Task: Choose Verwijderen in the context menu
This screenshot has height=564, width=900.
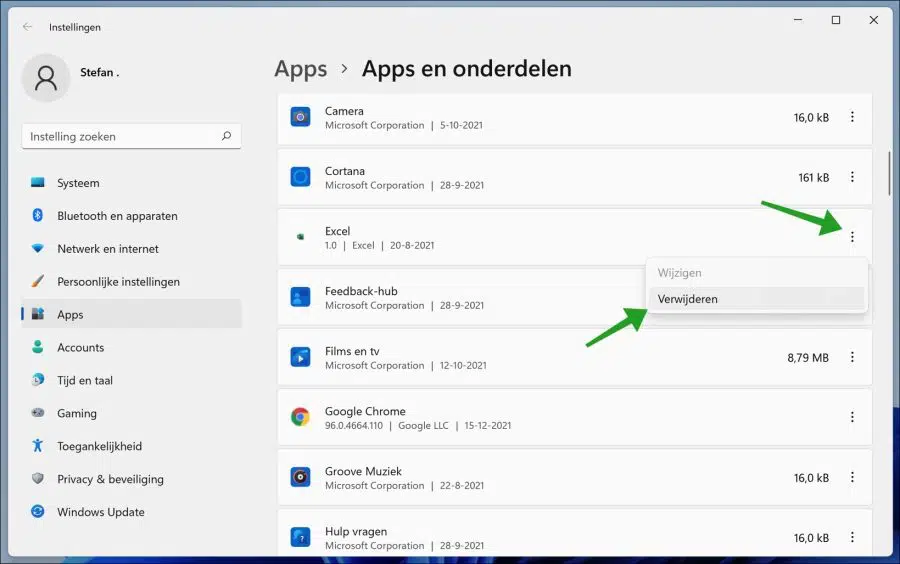Action: click(x=757, y=299)
